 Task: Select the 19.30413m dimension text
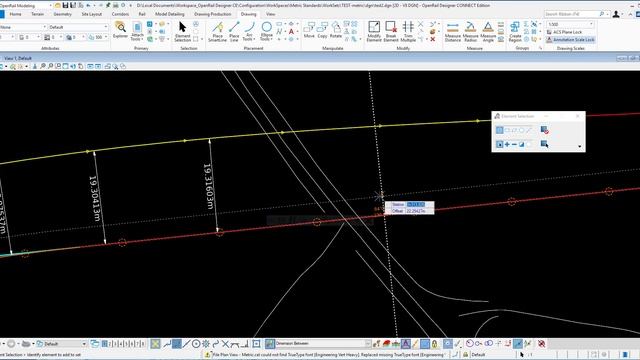tap(94, 199)
